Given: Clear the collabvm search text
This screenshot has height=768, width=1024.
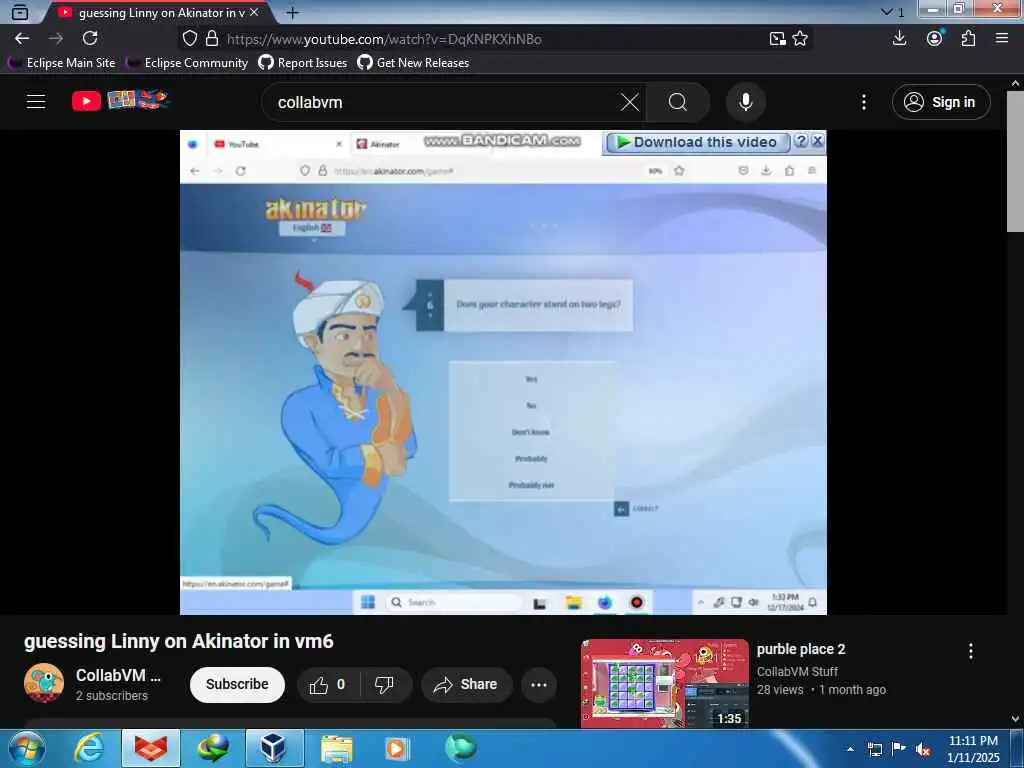Looking at the screenshot, I should click(630, 102).
